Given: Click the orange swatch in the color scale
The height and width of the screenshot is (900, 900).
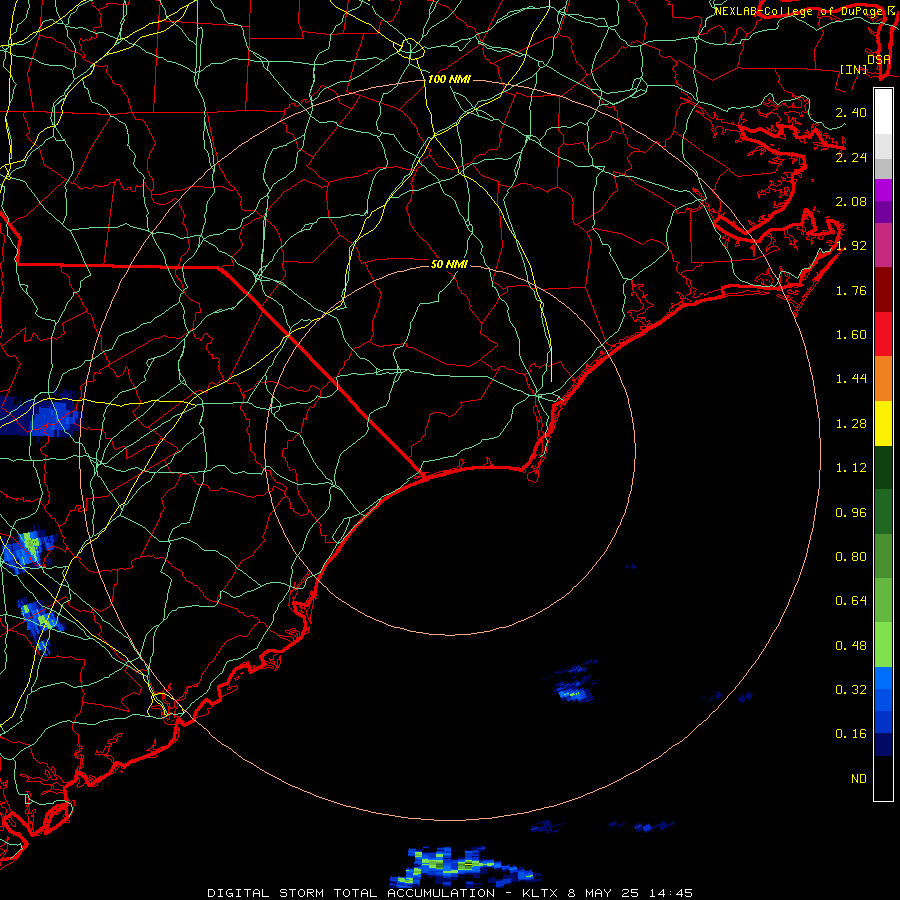Looking at the screenshot, I should (883, 379).
